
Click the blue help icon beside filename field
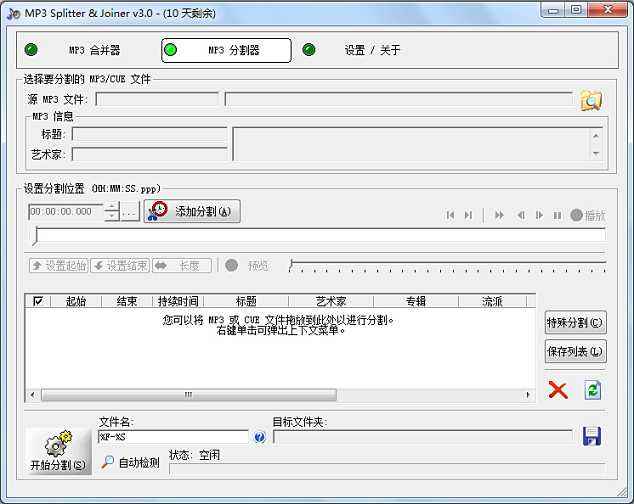click(260, 437)
